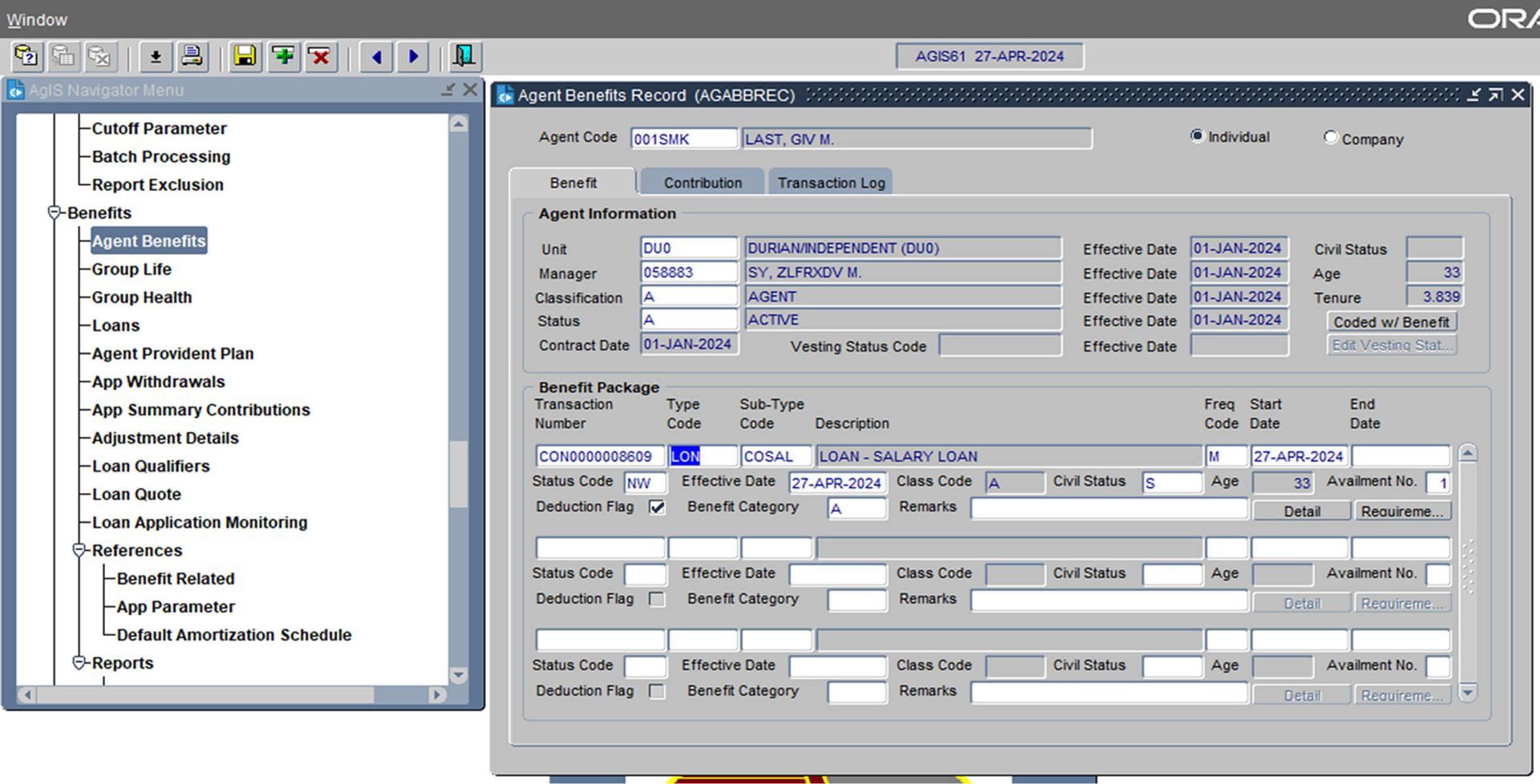The height and width of the screenshot is (784, 1540).
Task: Delete record with red X icon
Action: pos(320,56)
